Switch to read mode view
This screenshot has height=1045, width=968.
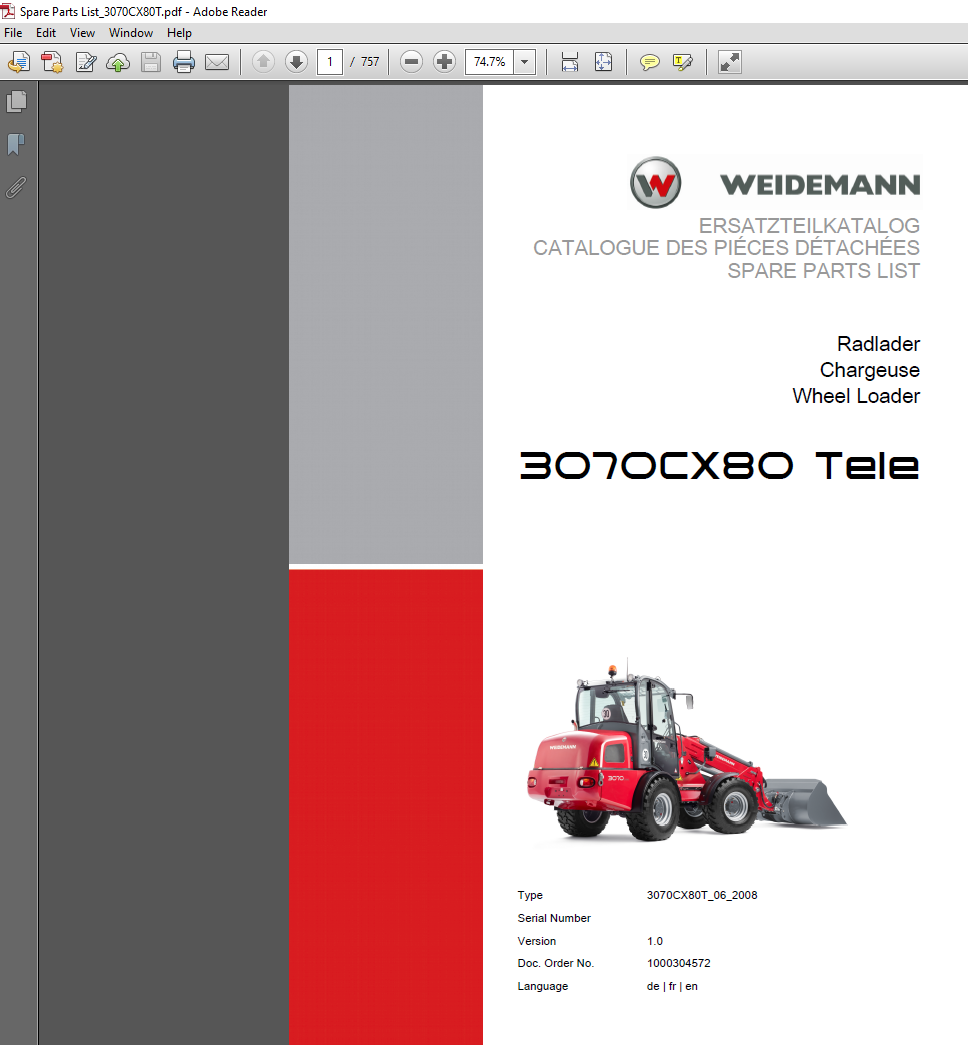pos(730,62)
